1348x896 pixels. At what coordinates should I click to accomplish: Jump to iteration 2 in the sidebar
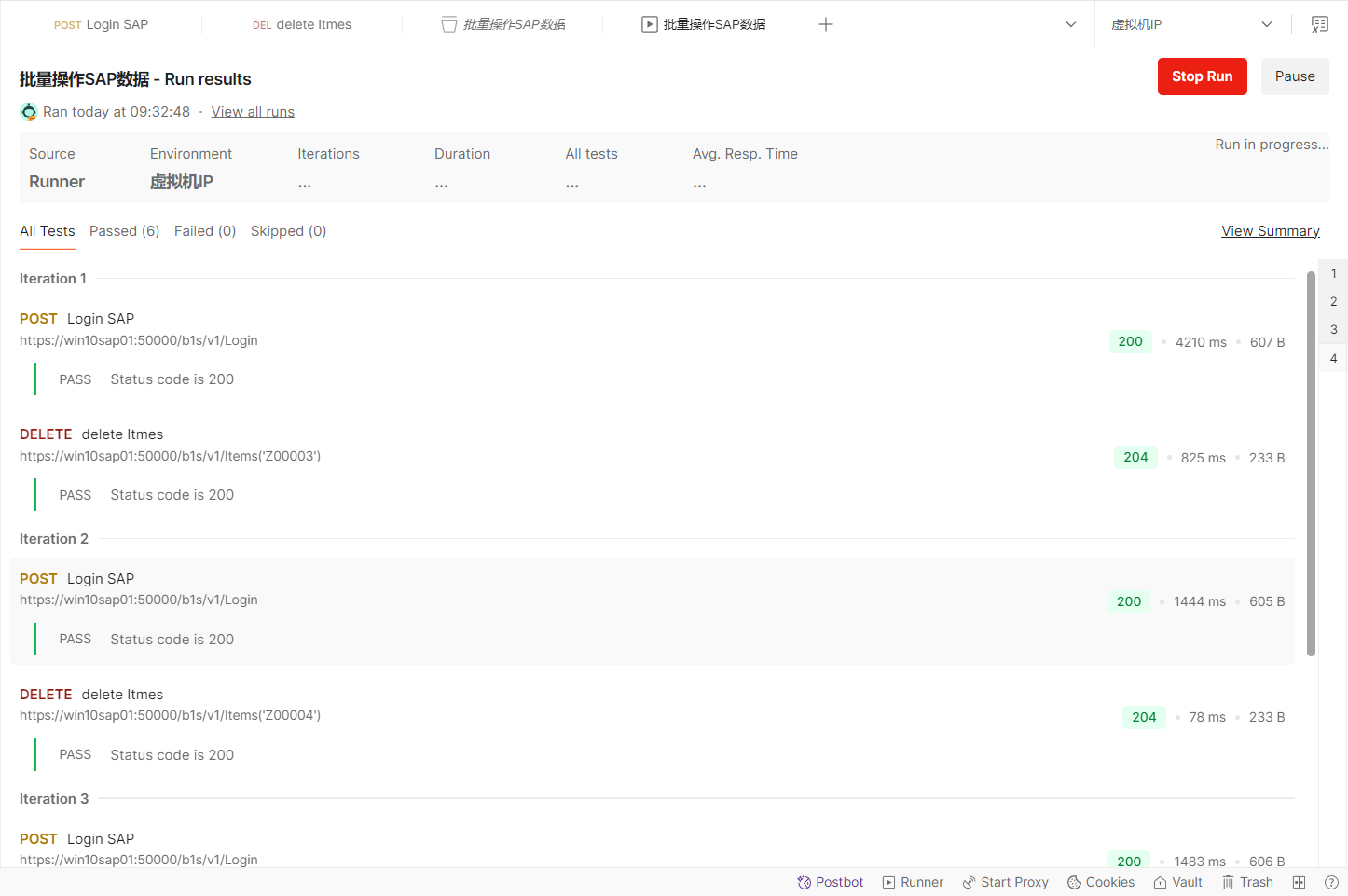(1333, 301)
